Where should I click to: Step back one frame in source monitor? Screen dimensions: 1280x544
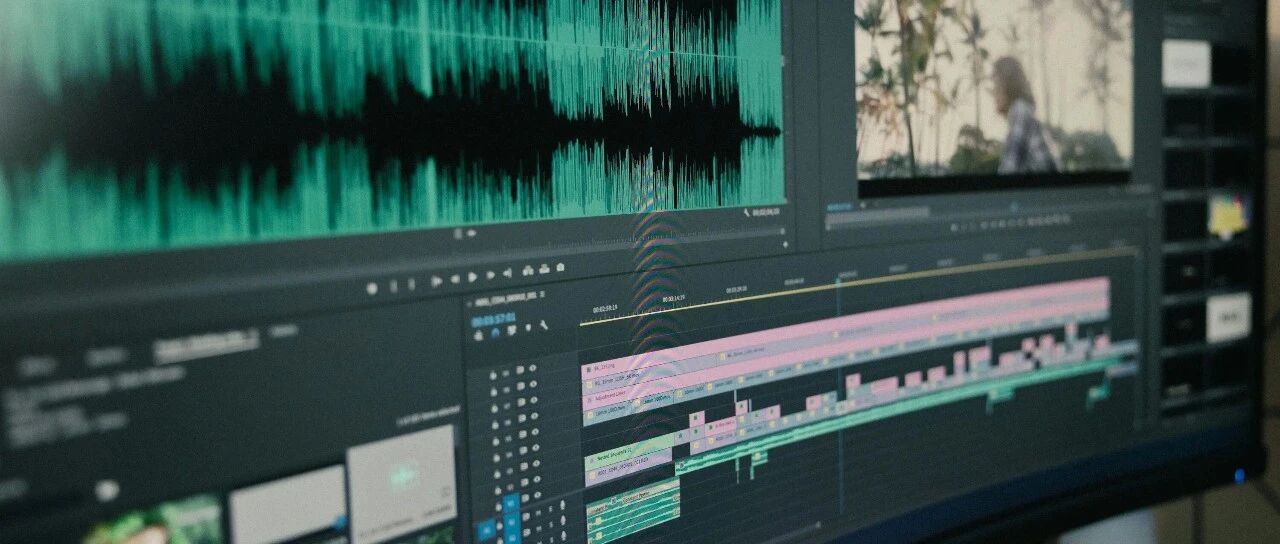(x=455, y=279)
